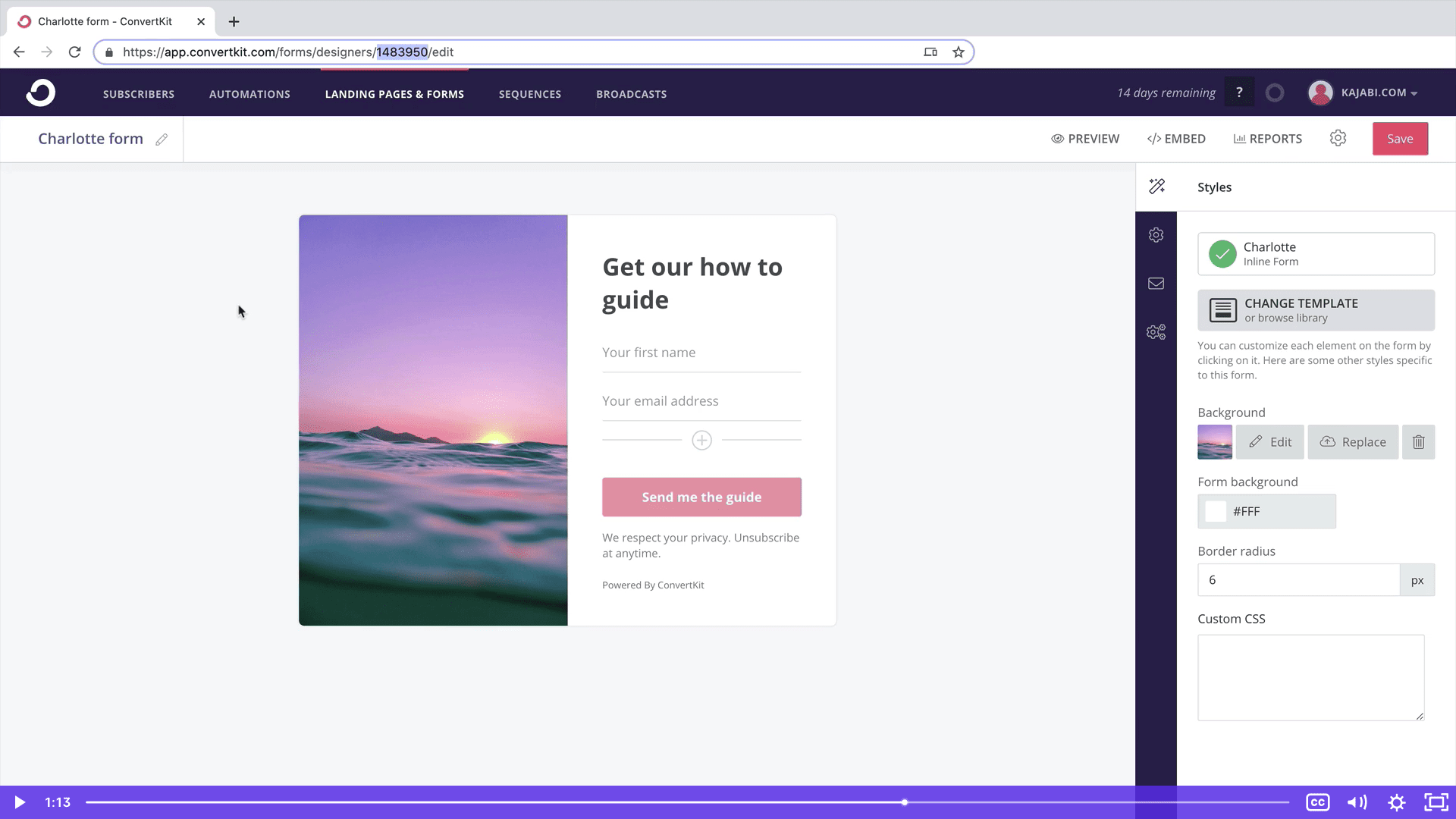Edit form name with pencil icon
The image size is (1456, 819).
(162, 140)
